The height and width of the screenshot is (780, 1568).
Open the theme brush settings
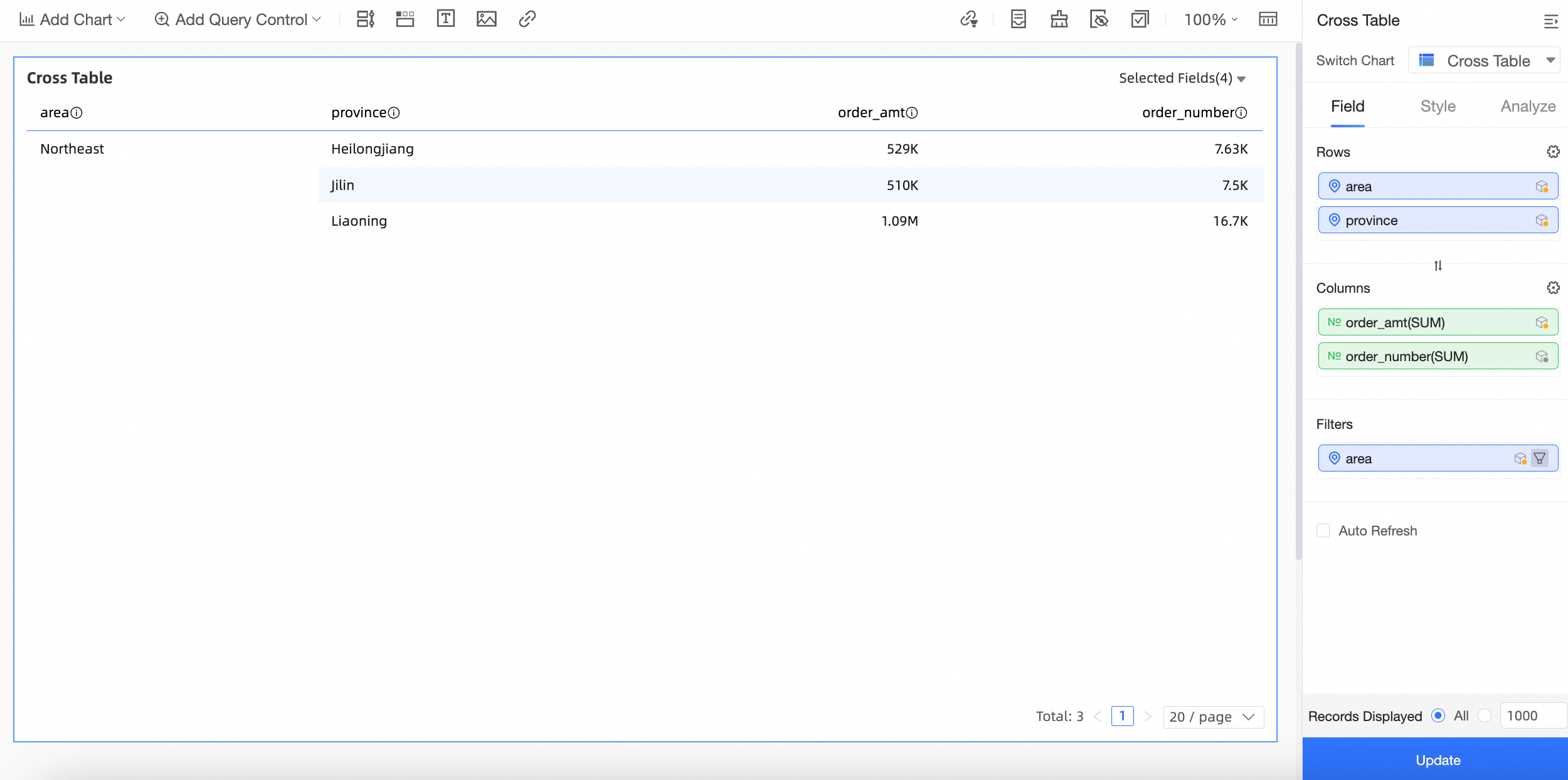[x=1059, y=19]
